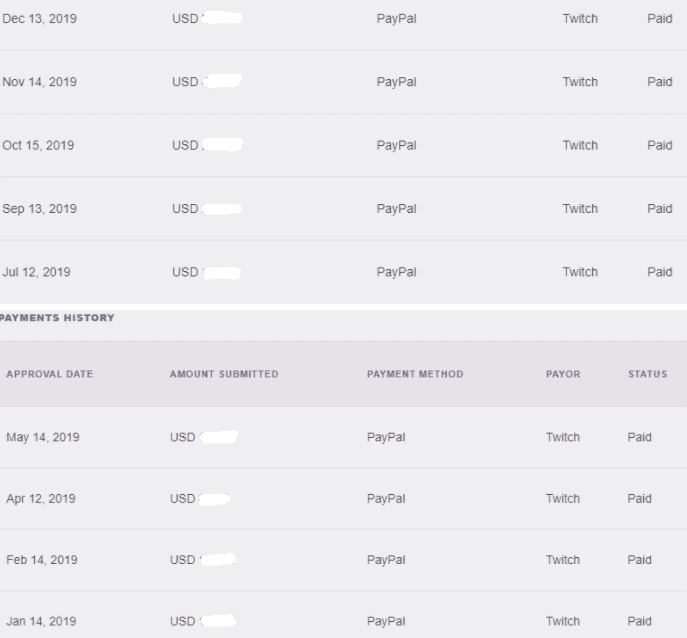
Task: Click the Paid status for Feb 14, 2019
Action: click(x=639, y=559)
